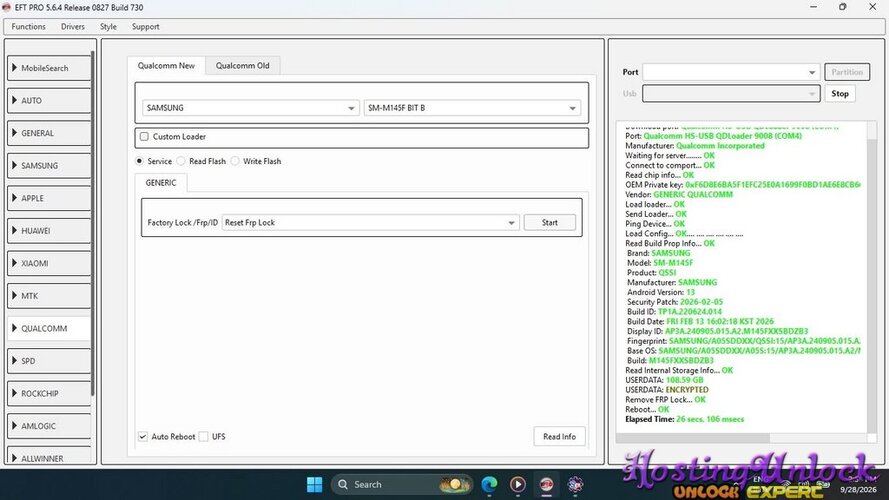Click the EFT taskbar icon

pyautogui.click(x=547, y=485)
